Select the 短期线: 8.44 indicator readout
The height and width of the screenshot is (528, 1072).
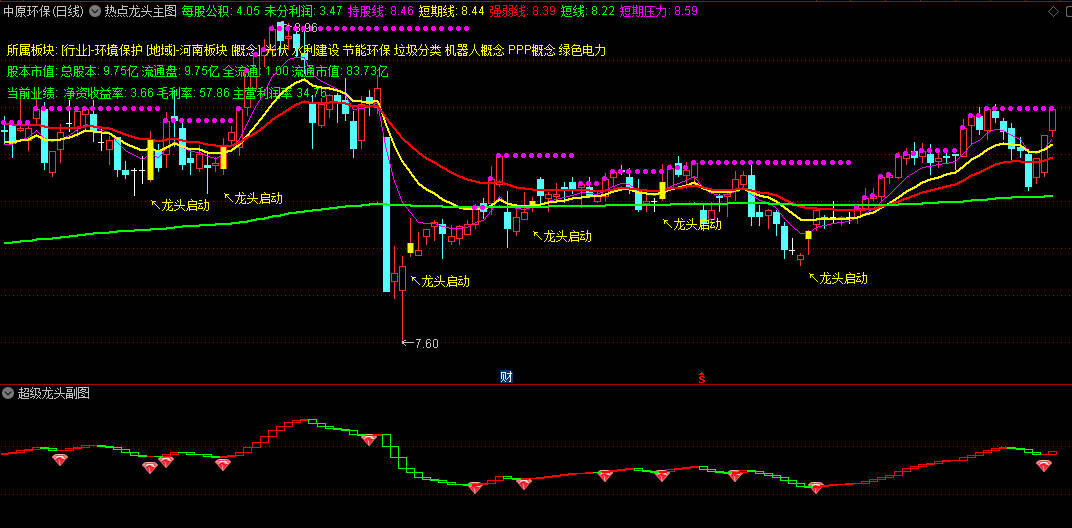coord(452,11)
